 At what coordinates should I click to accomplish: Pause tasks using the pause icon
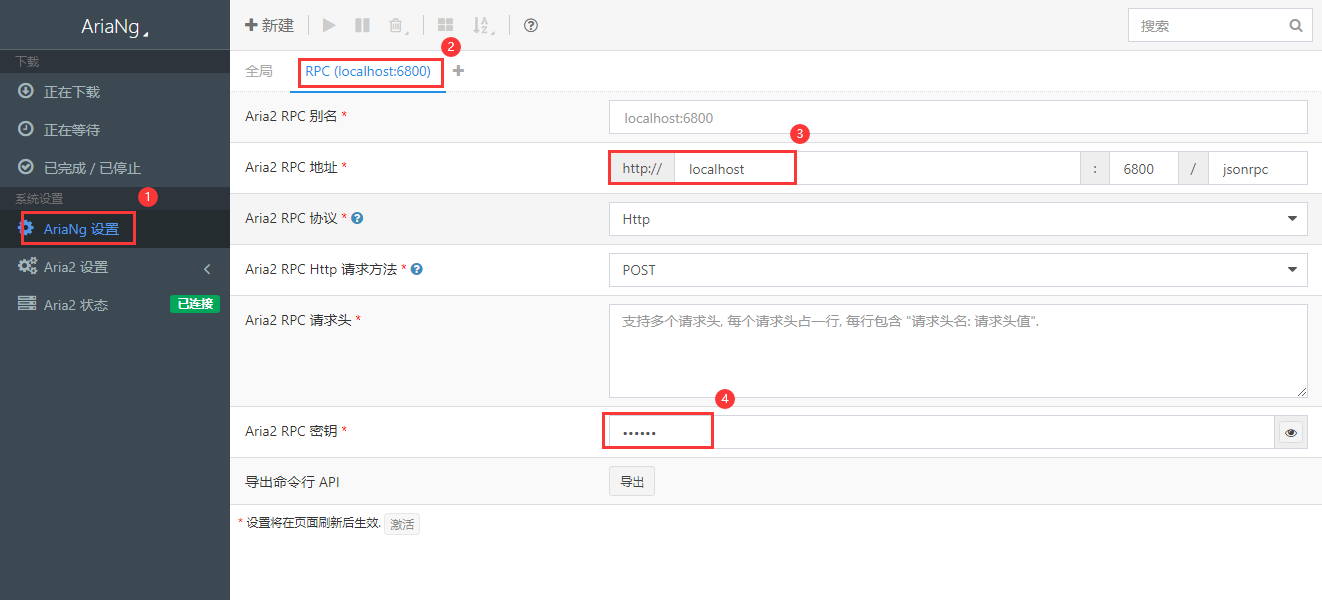[362, 25]
